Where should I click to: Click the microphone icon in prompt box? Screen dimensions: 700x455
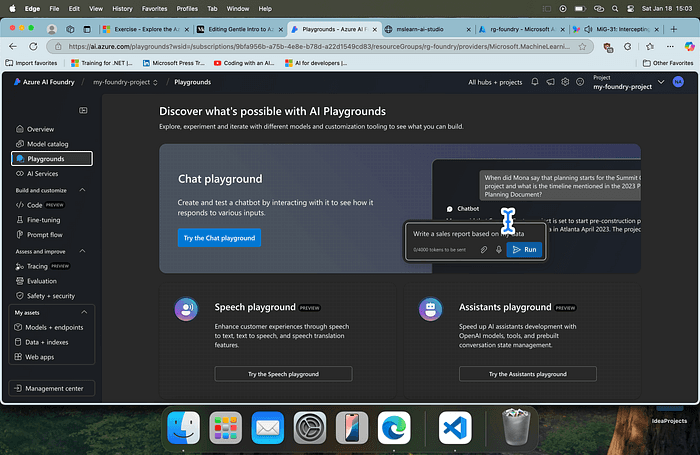click(499, 250)
